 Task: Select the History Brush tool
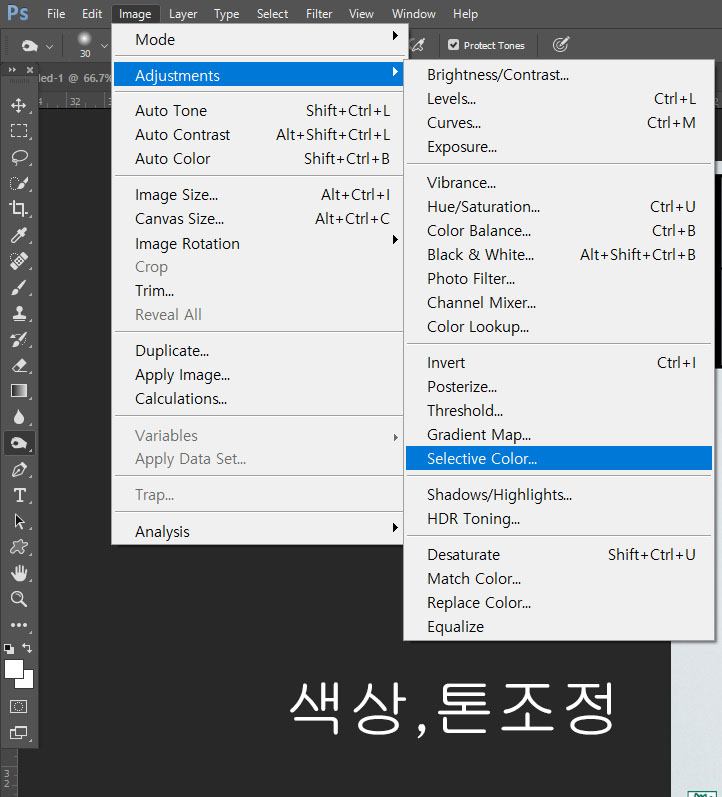[x=19, y=339]
